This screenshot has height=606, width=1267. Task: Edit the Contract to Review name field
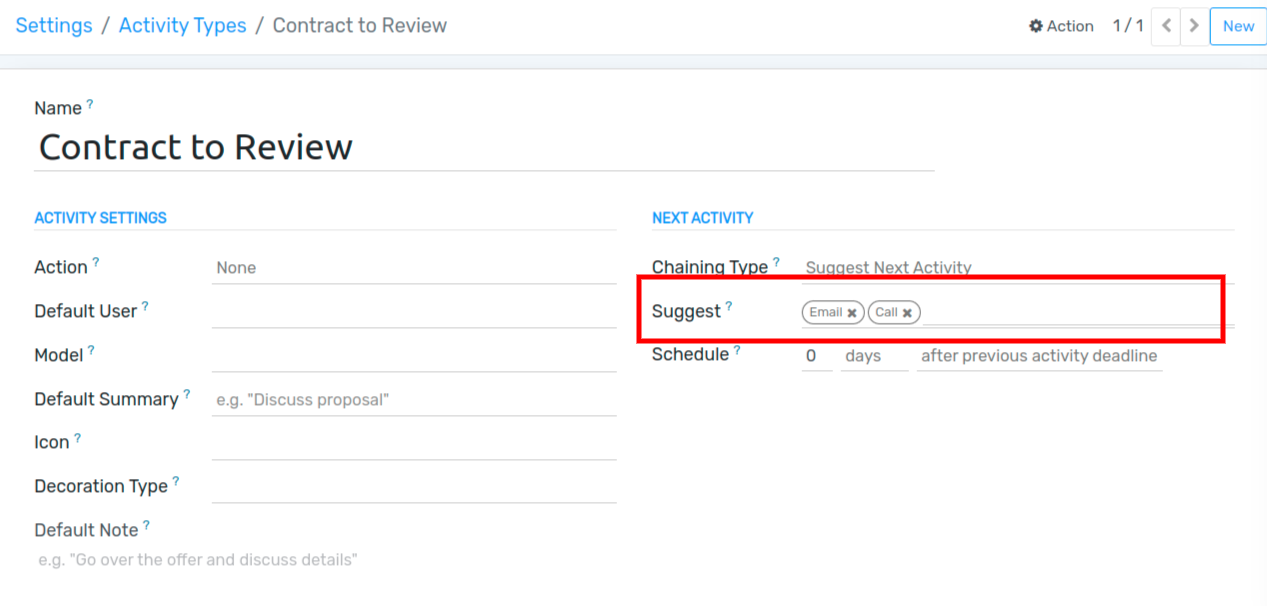[x=484, y=147]
